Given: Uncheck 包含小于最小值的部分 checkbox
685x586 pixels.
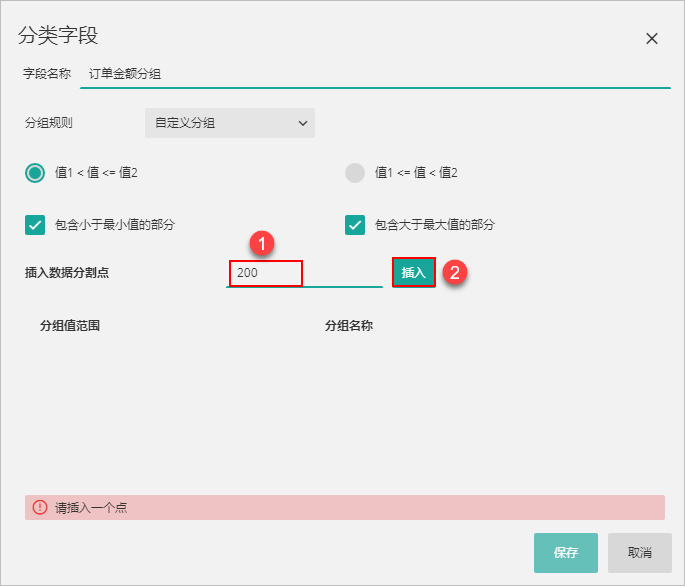Looking at the screenshot, I should (x=35, y=225).
